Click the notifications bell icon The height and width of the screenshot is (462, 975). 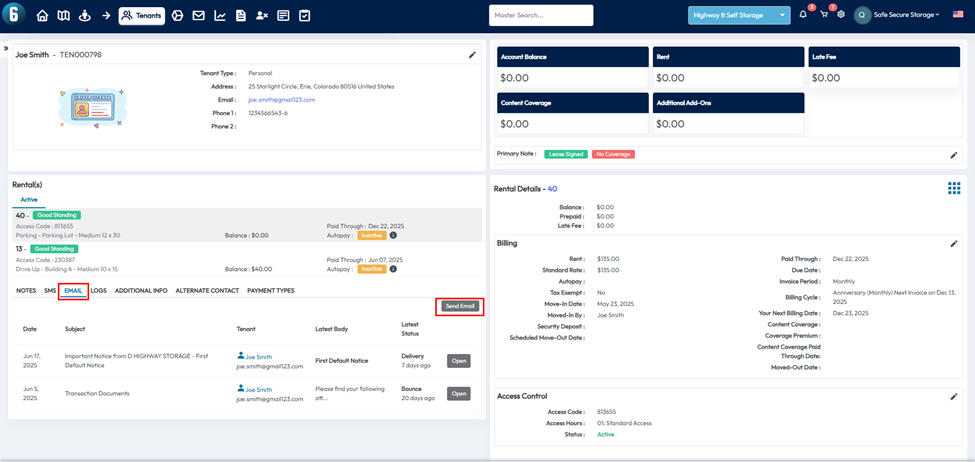[802, 15]
